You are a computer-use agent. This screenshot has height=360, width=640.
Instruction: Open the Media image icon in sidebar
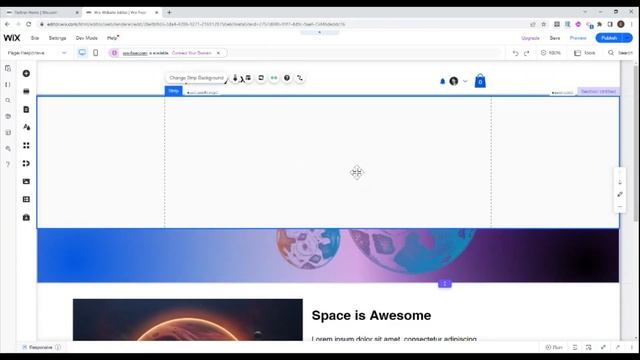[x=26, y=181]
